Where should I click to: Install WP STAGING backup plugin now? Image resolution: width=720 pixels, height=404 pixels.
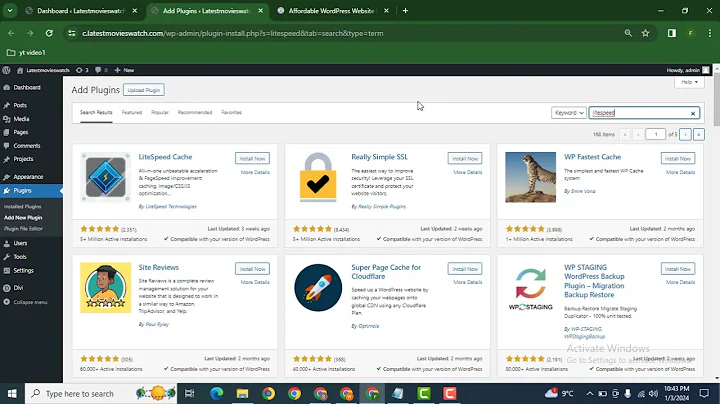[678, 269]
